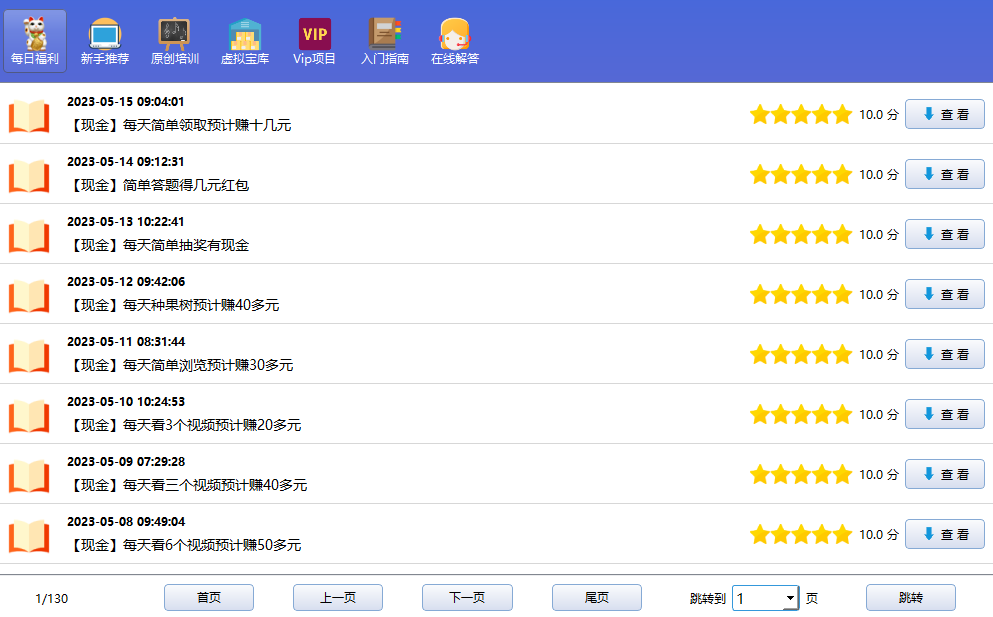Click book icon for 2023-05-15 entry
The image size is (993, 617).
click(29, 115)
